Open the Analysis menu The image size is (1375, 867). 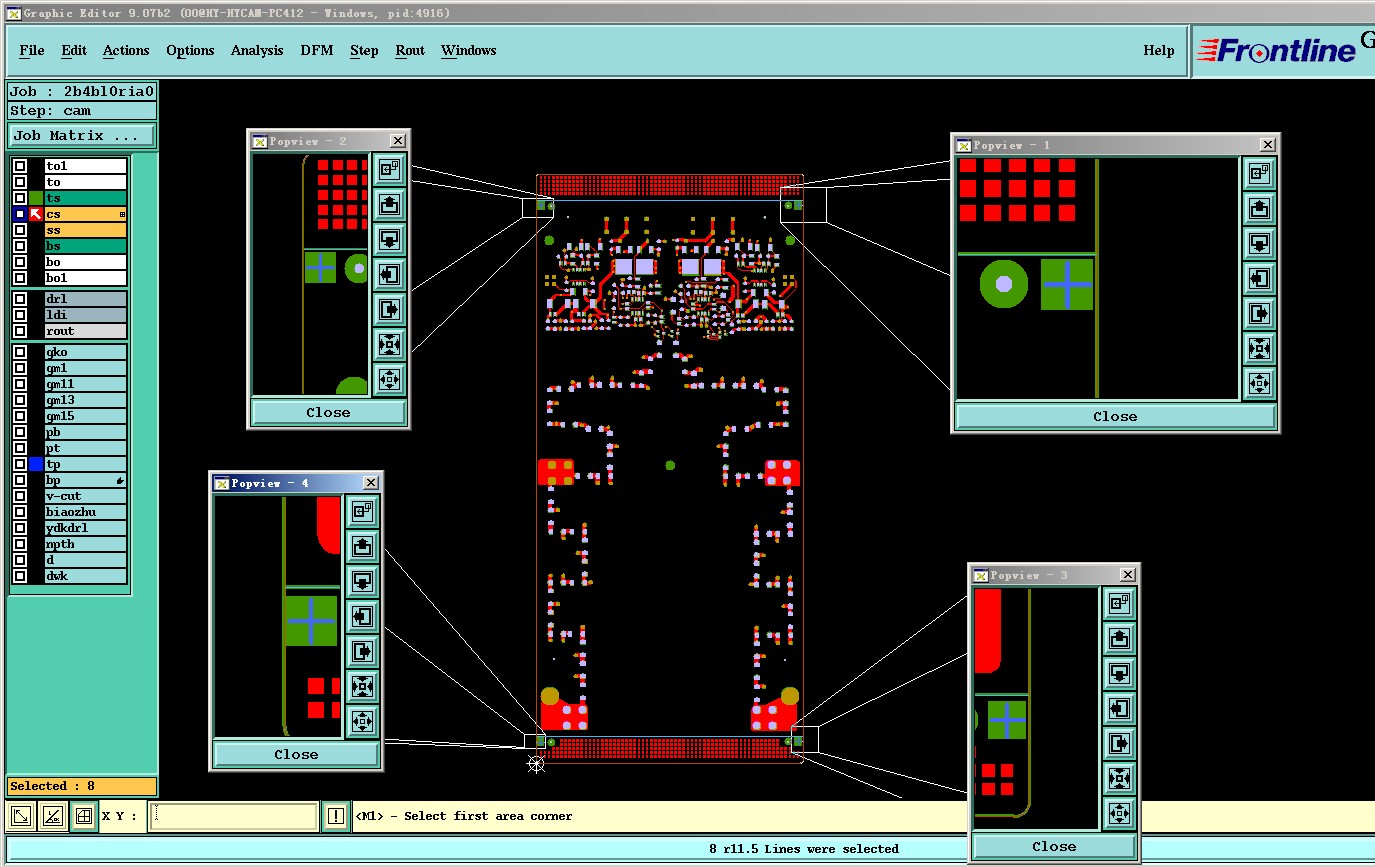[x=257, y=50]
